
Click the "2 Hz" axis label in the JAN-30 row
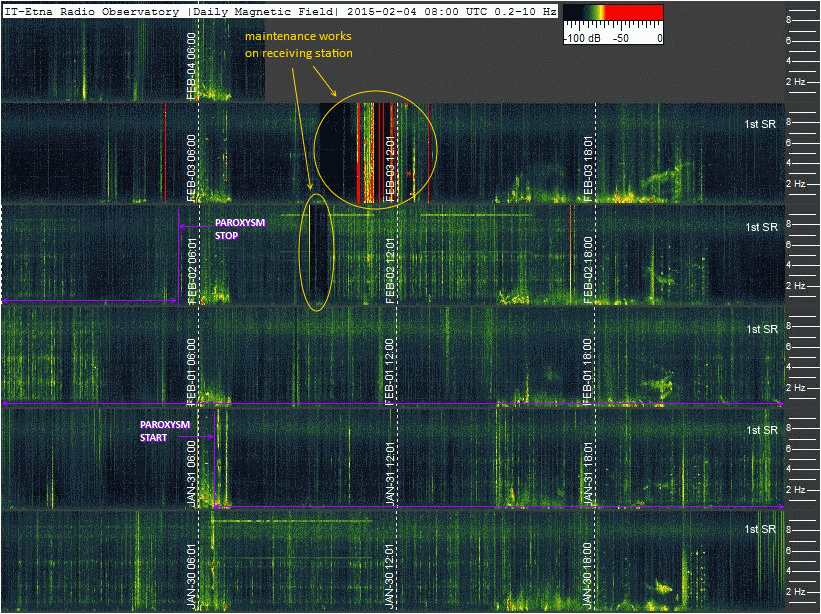(795, 591)
